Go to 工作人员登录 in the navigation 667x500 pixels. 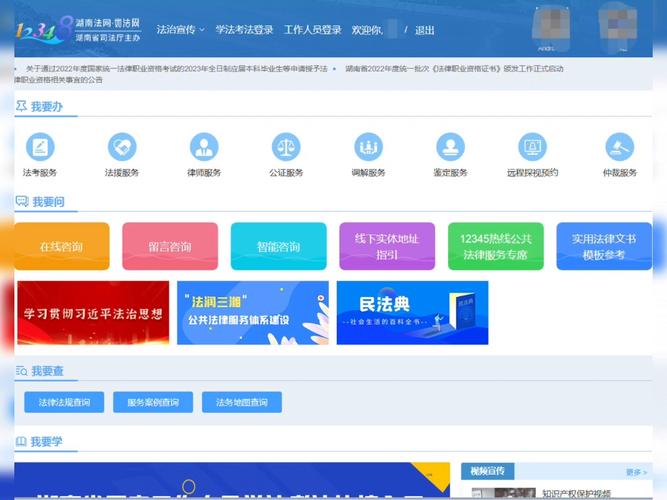[313, 30]
